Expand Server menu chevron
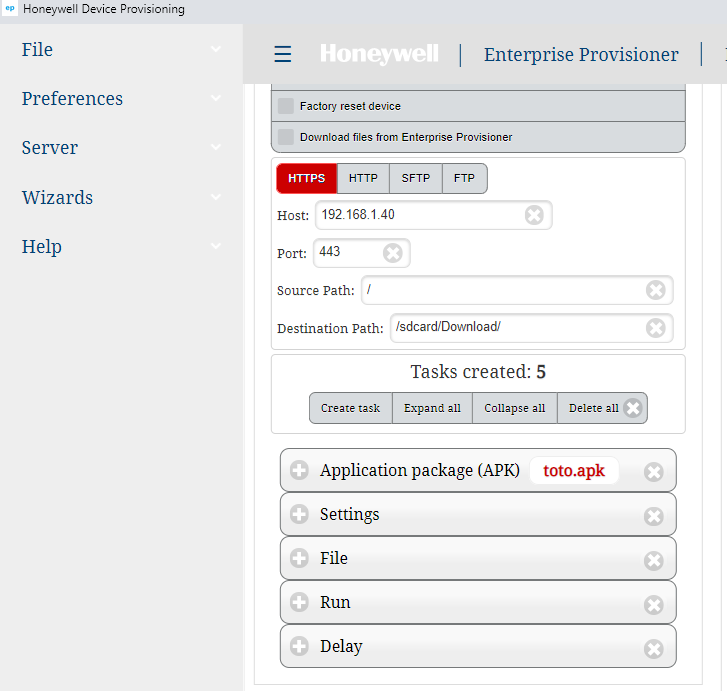 tap(216, 147)
